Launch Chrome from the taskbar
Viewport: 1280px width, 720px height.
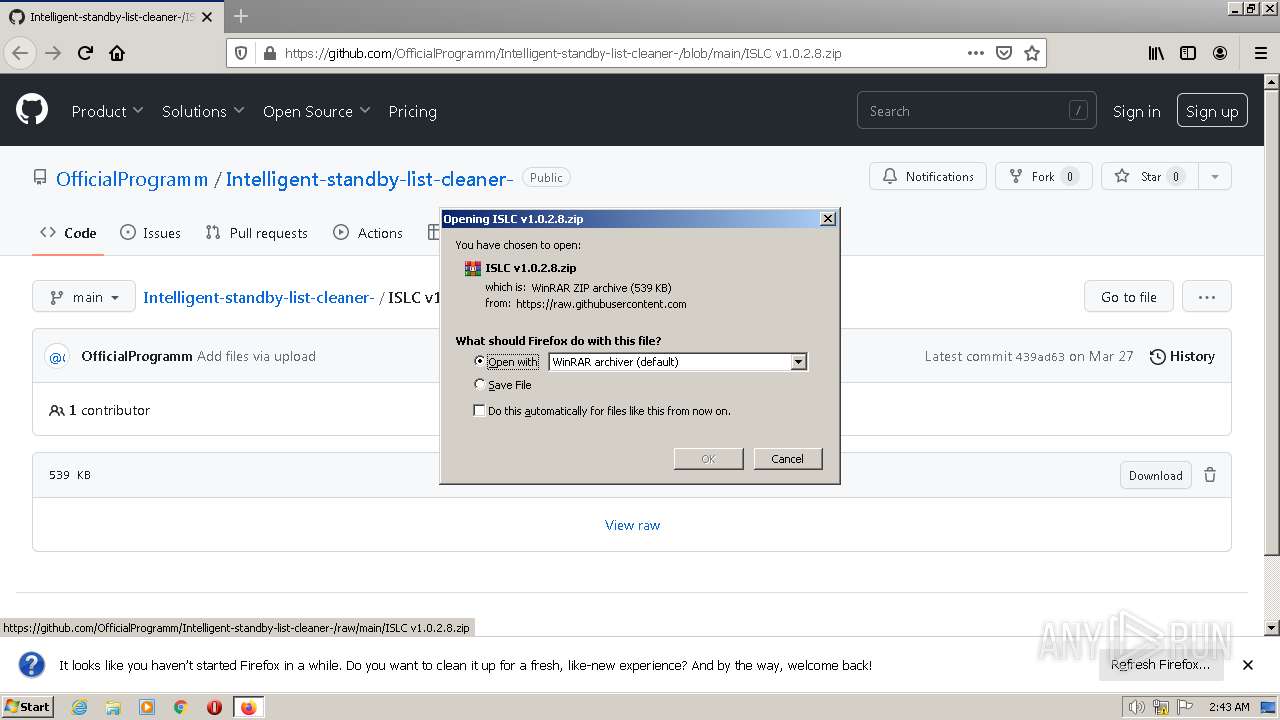coord(181,707)
